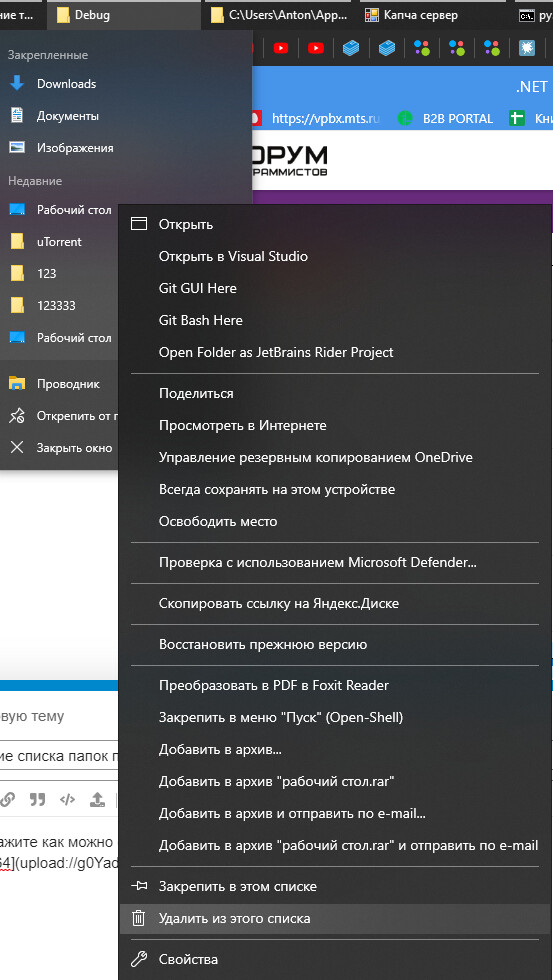Launch "Проводник" from the jump list
The height and width of the screenshot is (980, 553).
click(59, 384)
